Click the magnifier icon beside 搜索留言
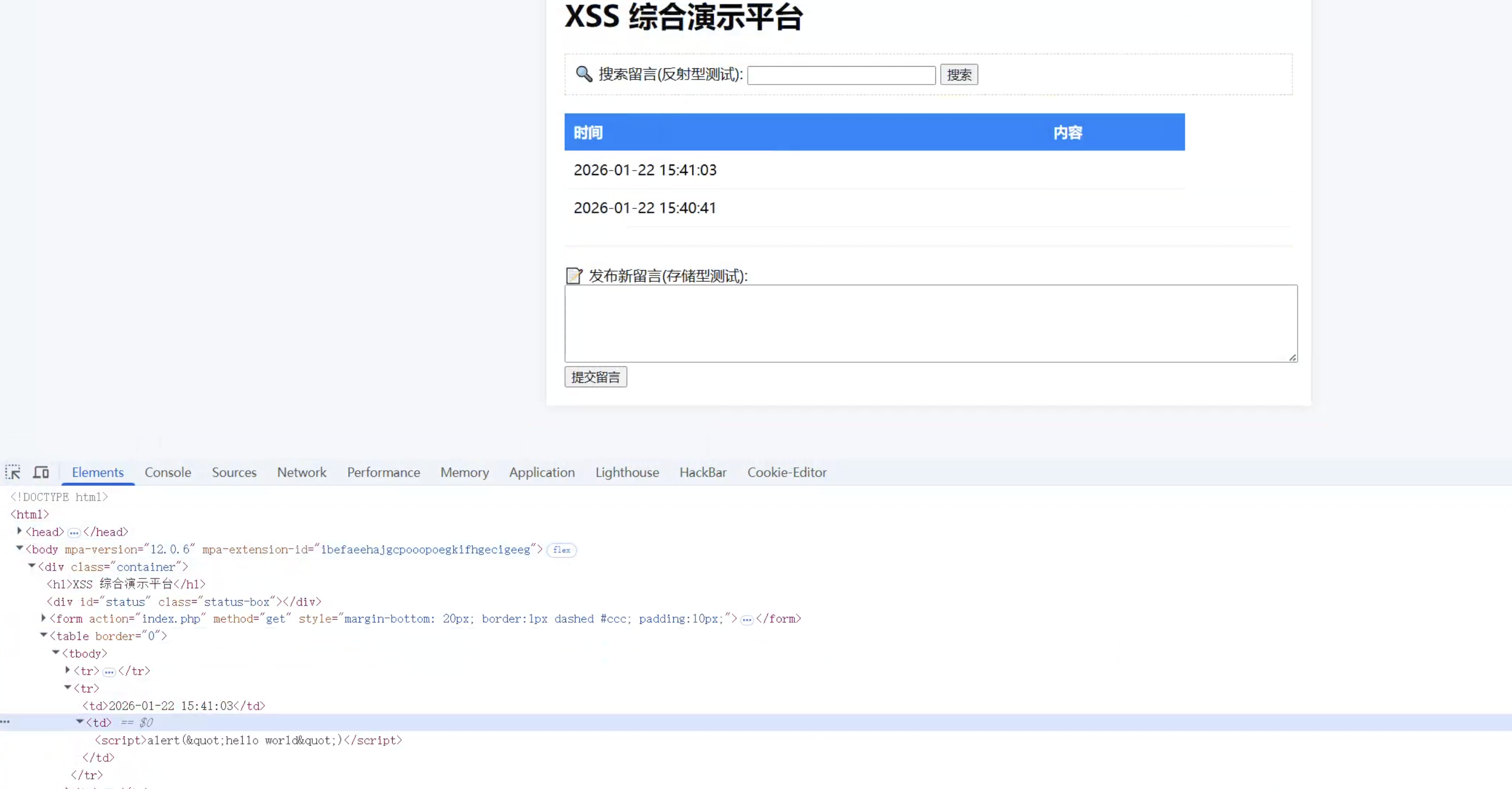Viewport: 1512px width, 789px height. [583, 74]
